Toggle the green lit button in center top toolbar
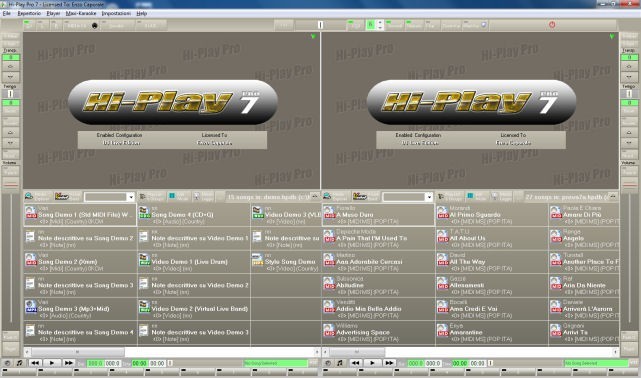641x378 pixels. tap(370, 25)
